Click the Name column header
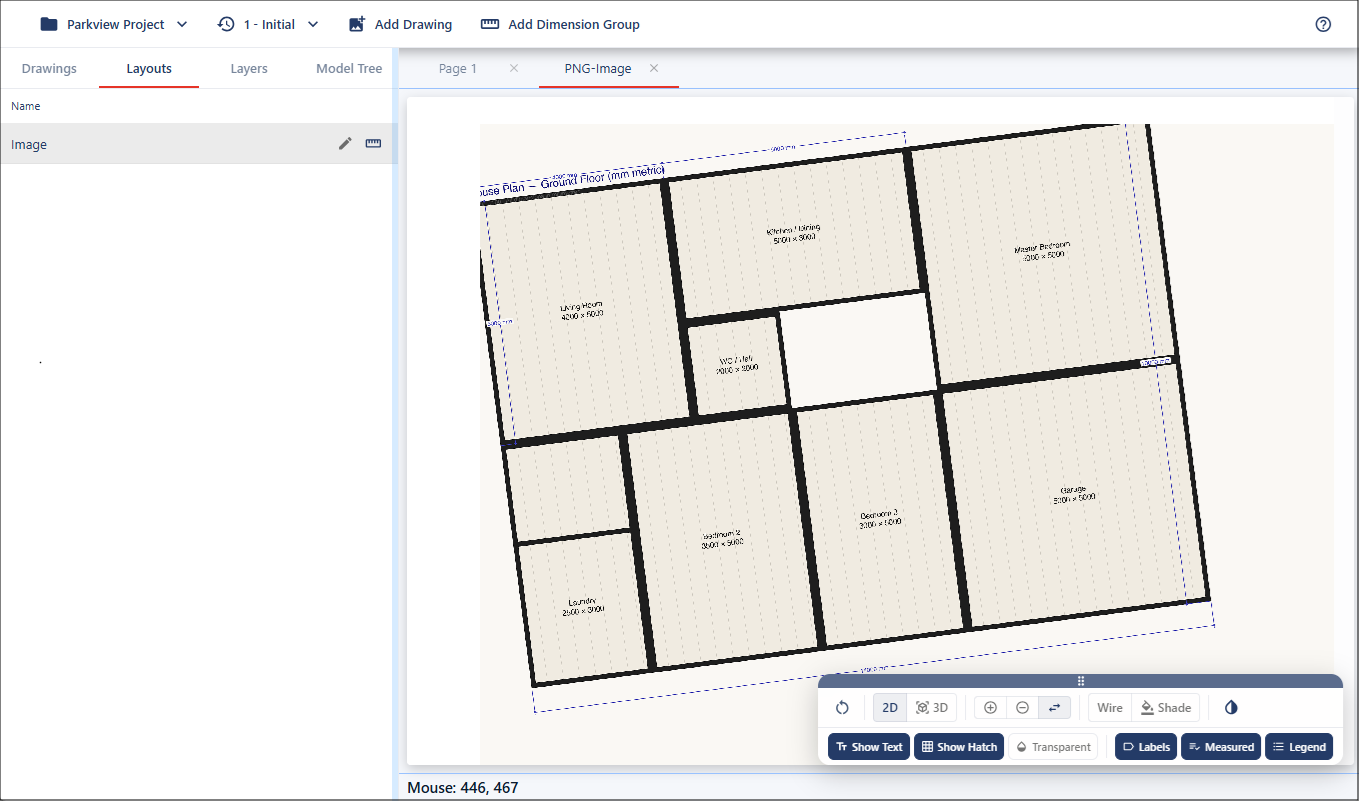Image resolution: width=1359 pixels, height=801 pixels. pos(26,106)
